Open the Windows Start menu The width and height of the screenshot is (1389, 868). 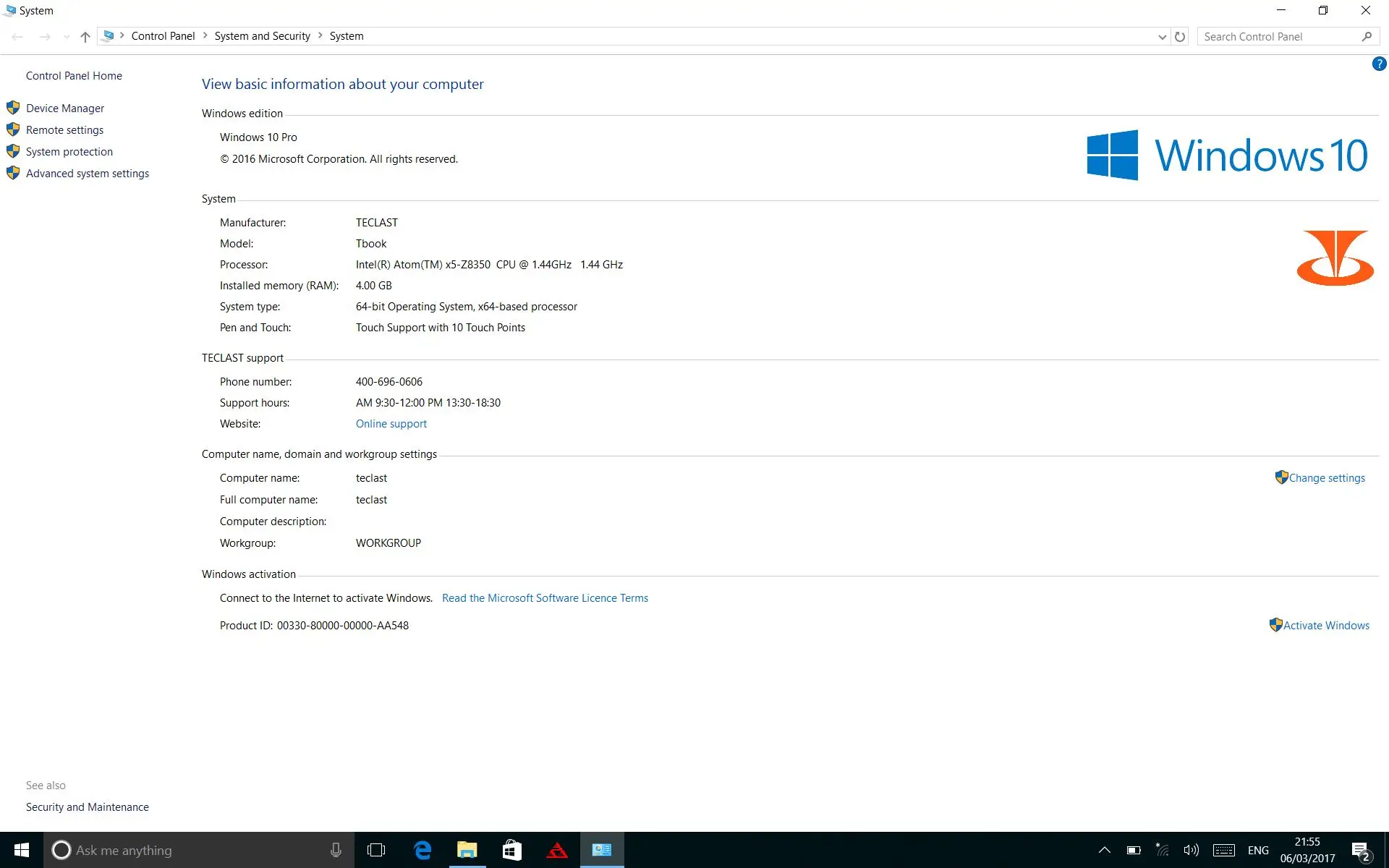pyautogui.click(x=22, y=850)
